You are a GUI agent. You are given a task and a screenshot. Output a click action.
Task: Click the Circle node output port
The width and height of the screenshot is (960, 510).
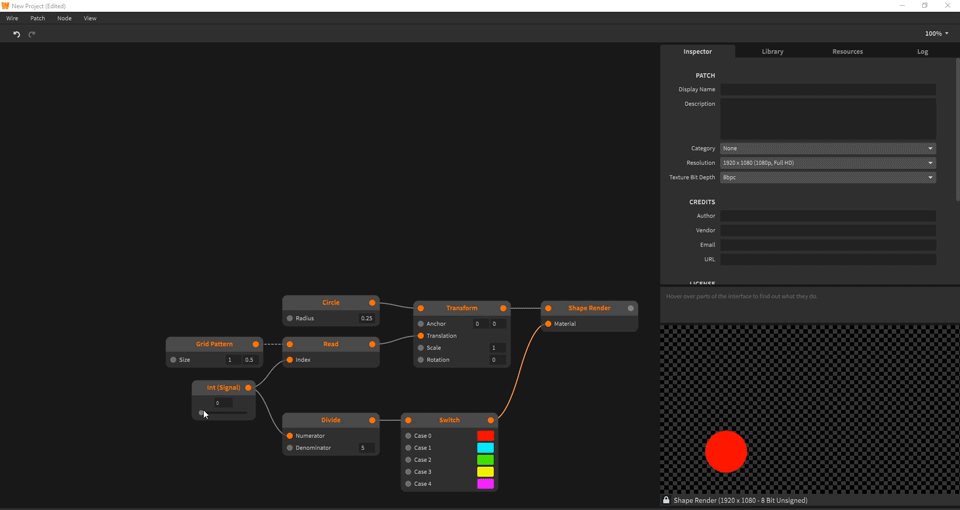pos(372,302)
